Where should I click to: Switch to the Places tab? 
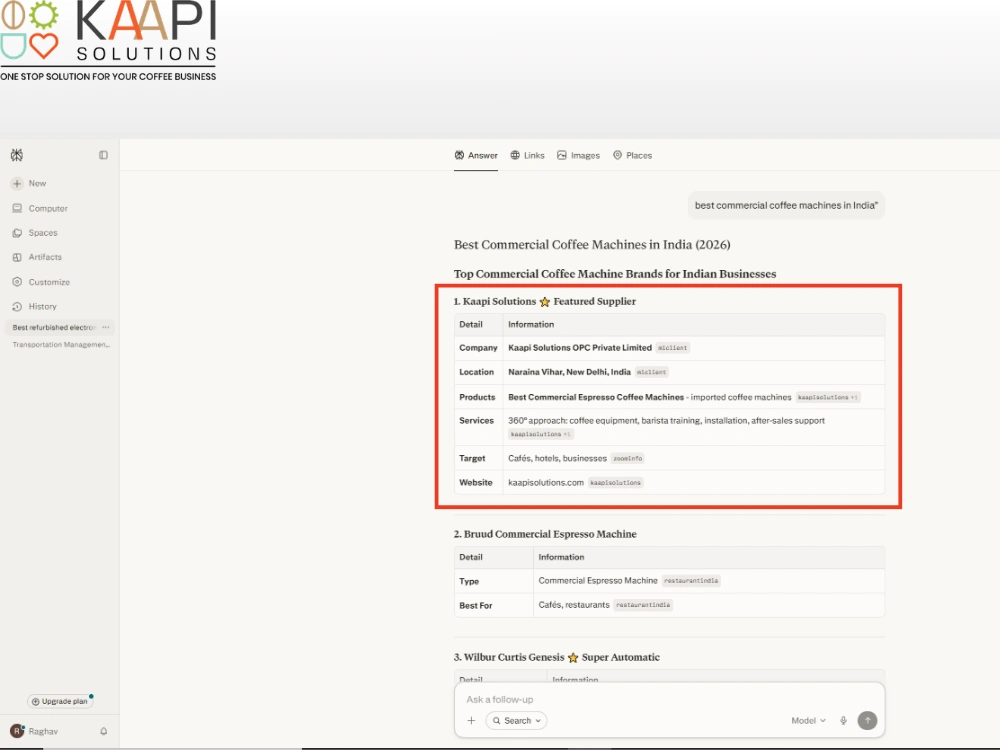(633, 155)
